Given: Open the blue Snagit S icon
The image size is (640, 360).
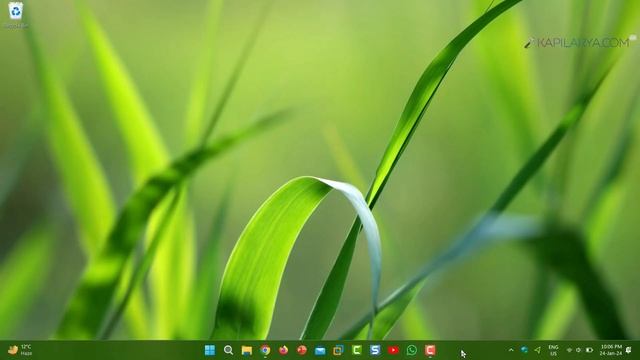Looking at the screenshot, I should [375, 350].
